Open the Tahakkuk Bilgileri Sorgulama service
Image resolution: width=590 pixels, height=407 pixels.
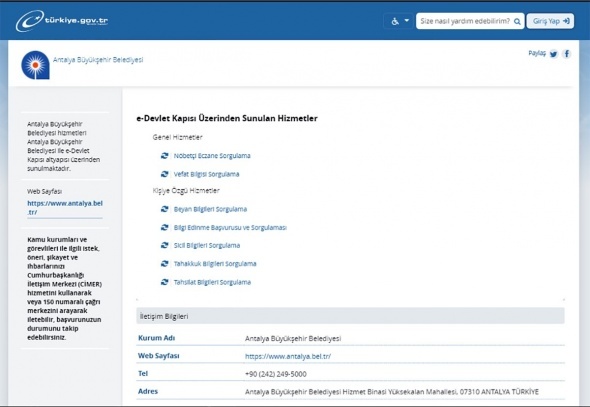click(x=215, y=264)
